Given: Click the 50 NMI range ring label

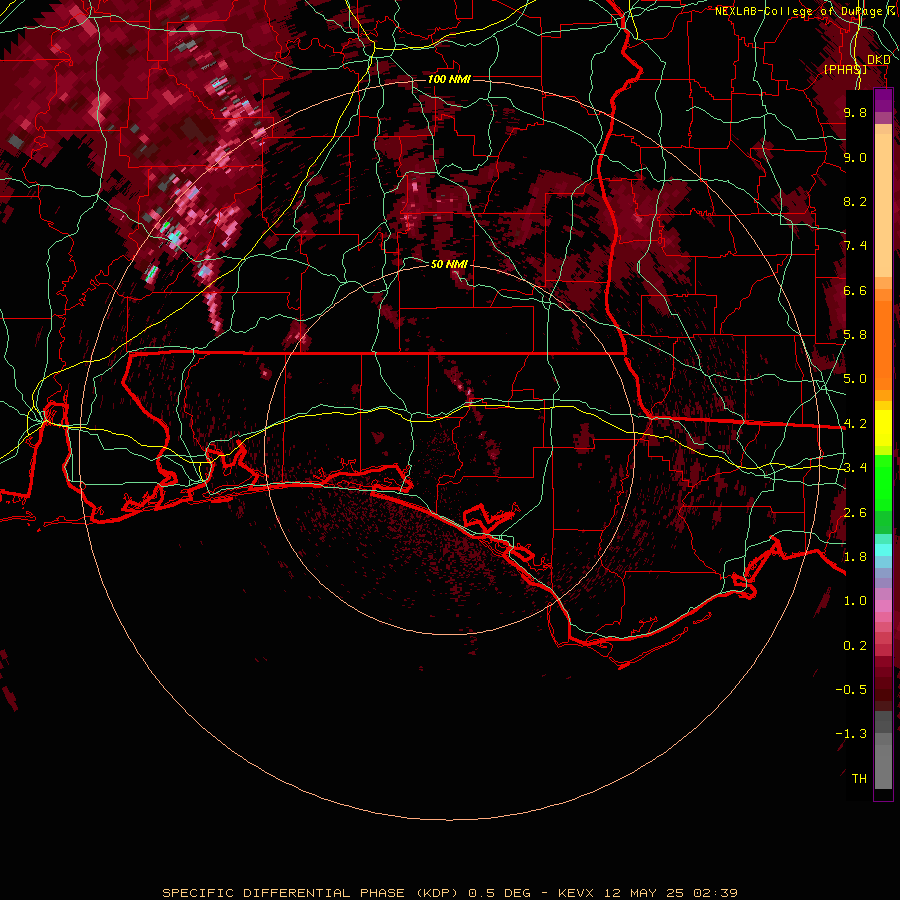Looking at the screenshot, I should [449, 264].
